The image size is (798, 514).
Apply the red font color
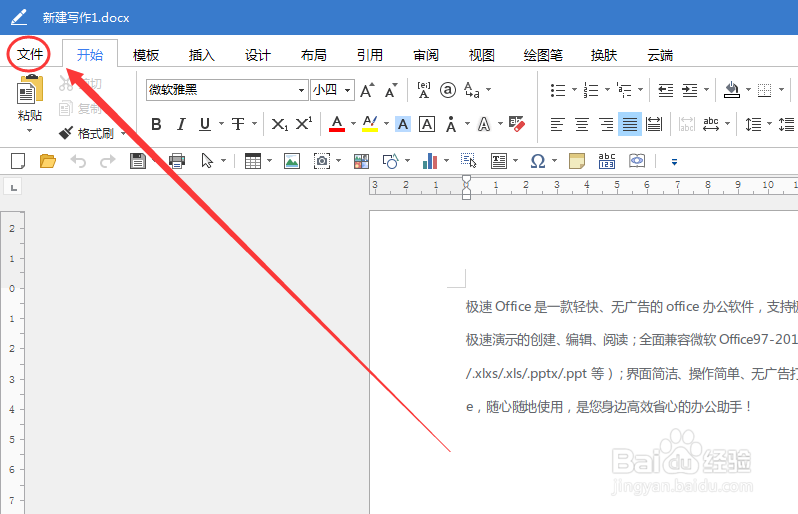[337, 124]
